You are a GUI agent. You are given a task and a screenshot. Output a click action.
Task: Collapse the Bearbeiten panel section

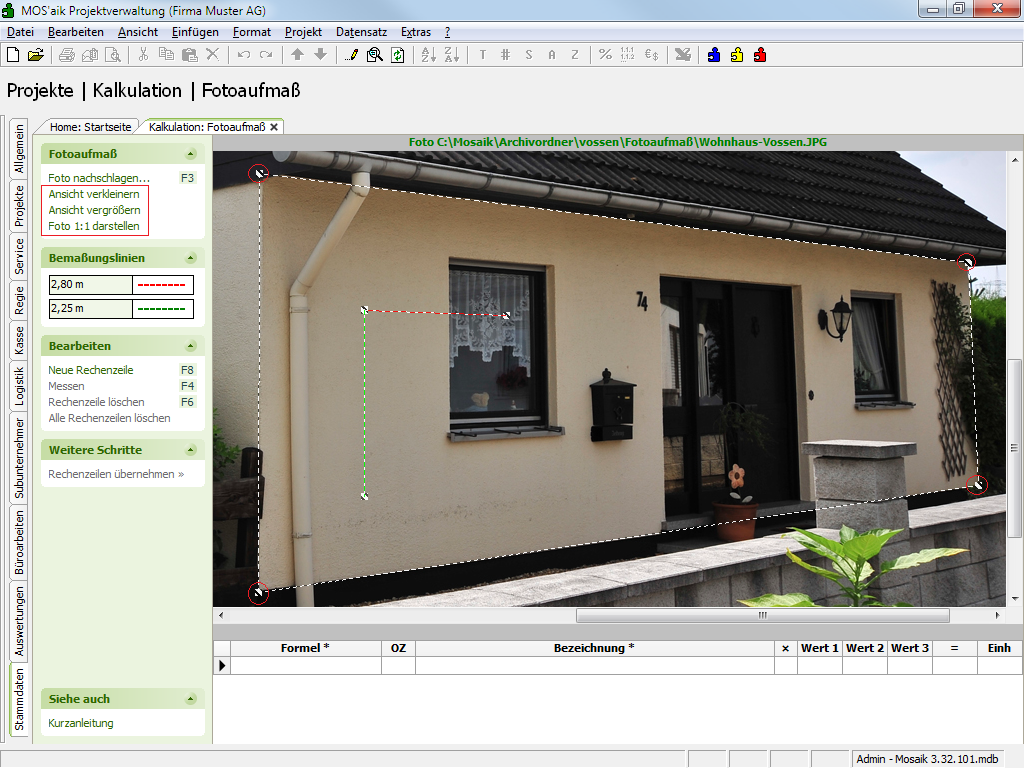(190, 346)
